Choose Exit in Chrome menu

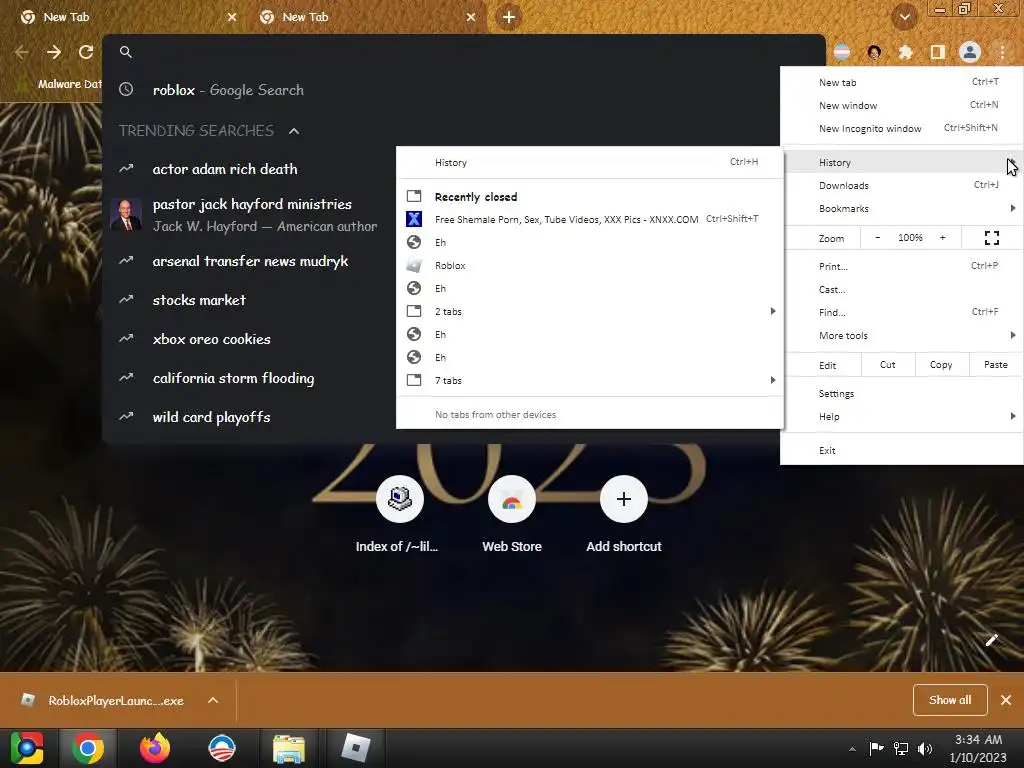(x=902, y=451)
